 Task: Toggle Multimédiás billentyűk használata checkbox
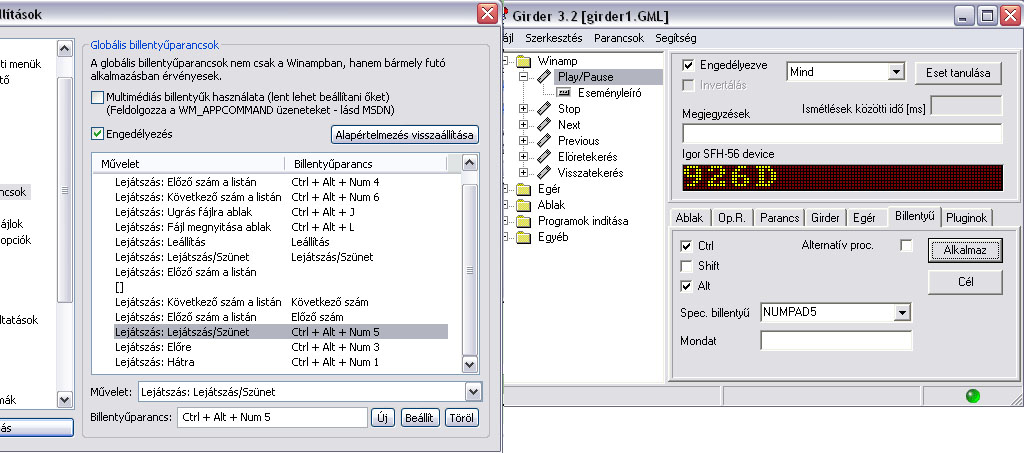(x=97, y=97)
